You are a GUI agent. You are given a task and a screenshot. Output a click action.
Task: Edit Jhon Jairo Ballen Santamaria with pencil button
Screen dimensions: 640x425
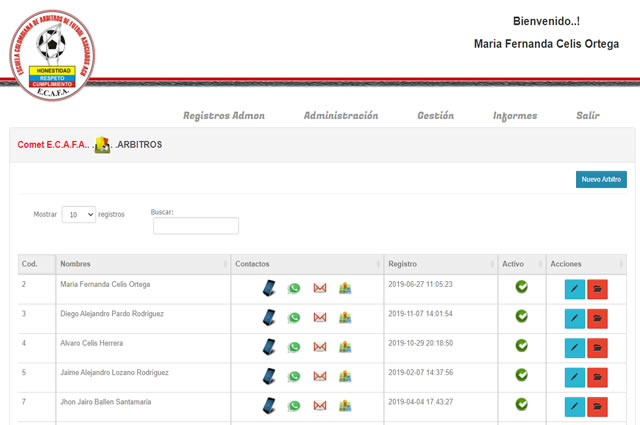575,406
